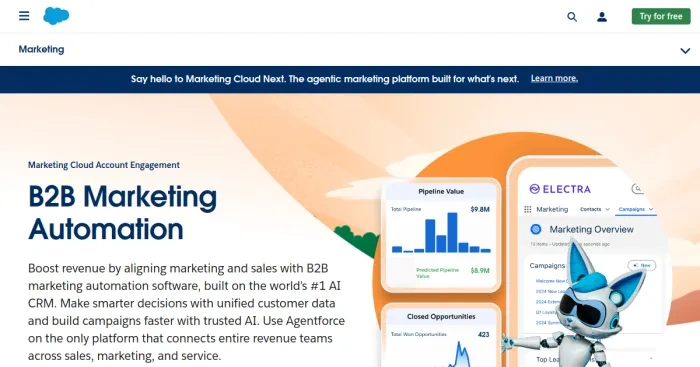Open the site search magnifier
The width and height of the screenshot is (700, 367).
[572, 17]
